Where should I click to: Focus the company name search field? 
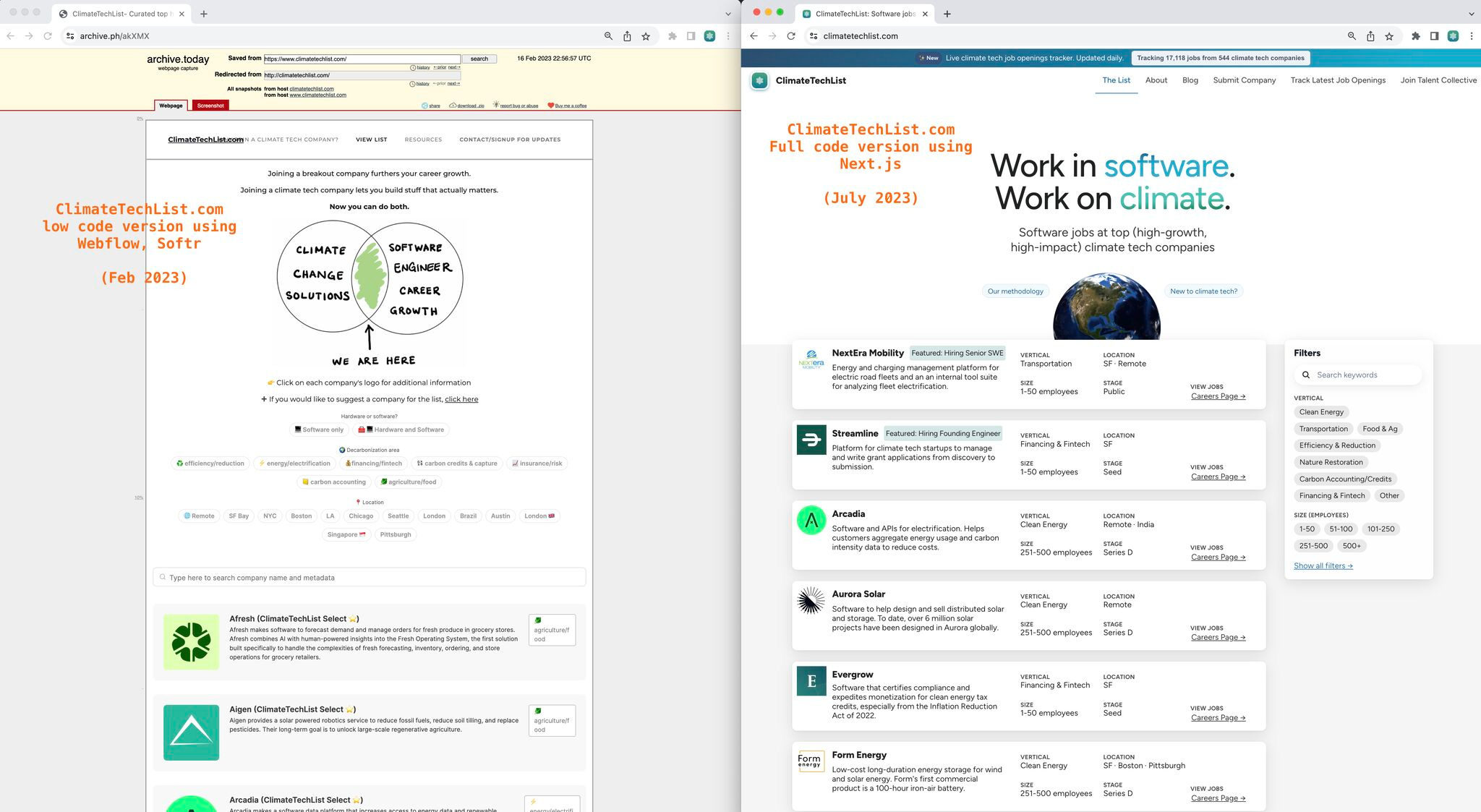point(370,577)
